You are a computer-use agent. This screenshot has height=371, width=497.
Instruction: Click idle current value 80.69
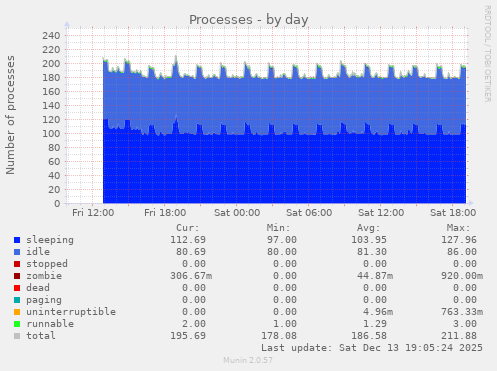click(x=191, y=252)
